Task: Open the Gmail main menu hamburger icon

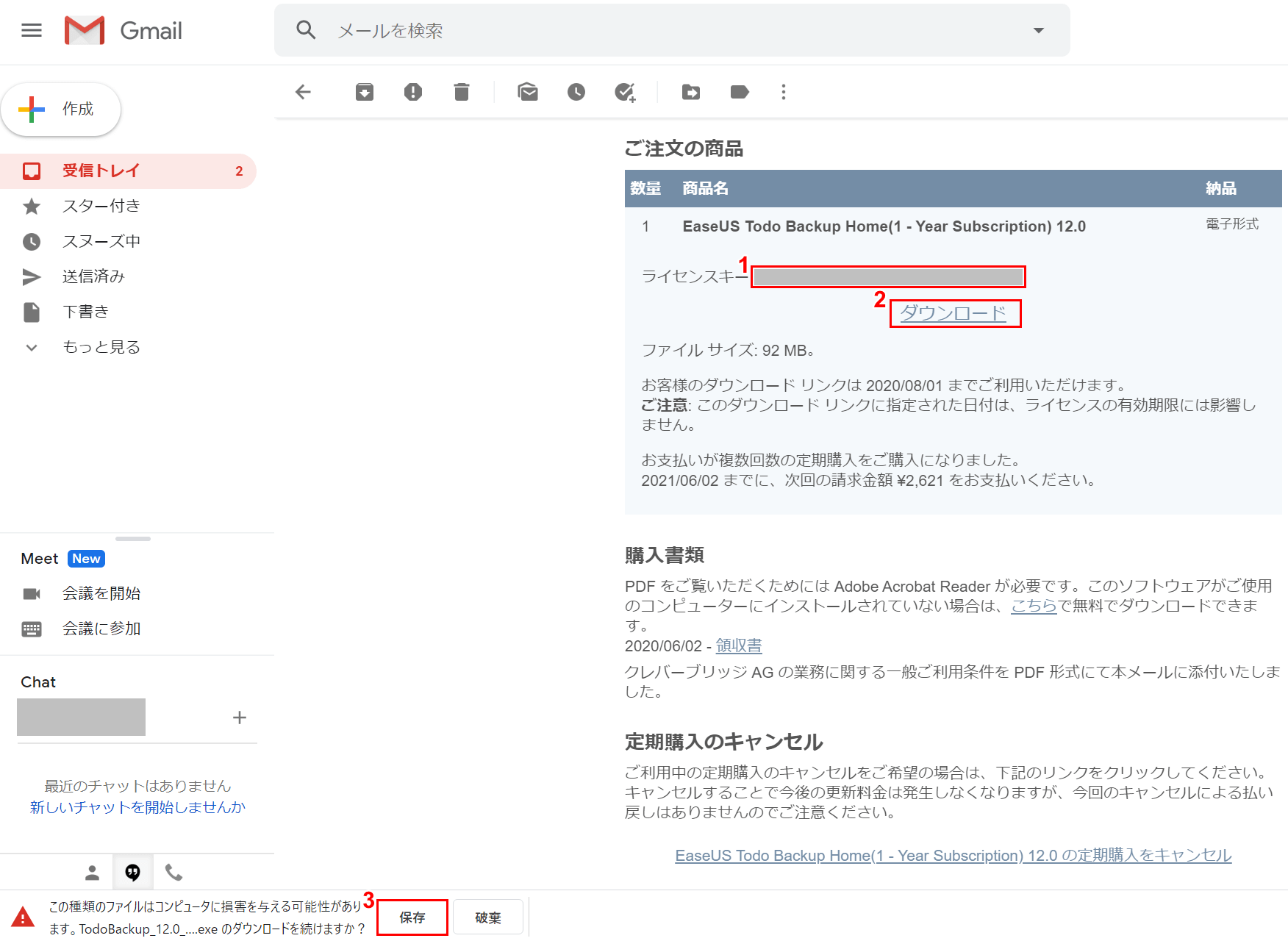Action: click(32, 30)
